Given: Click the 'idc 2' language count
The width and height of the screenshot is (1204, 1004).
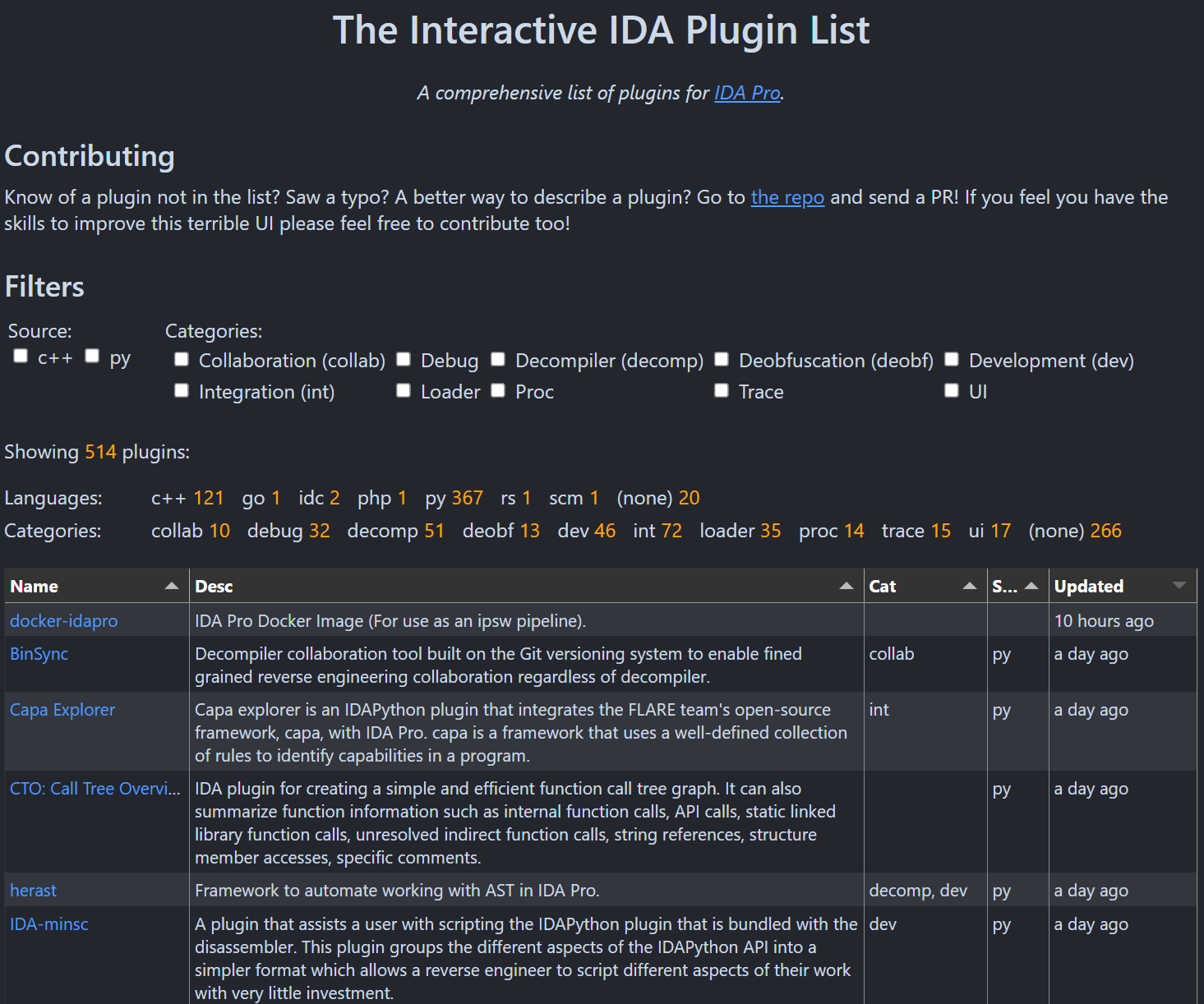Looking at the screenshot, I should pyautogui.click(x=319, y=498).
